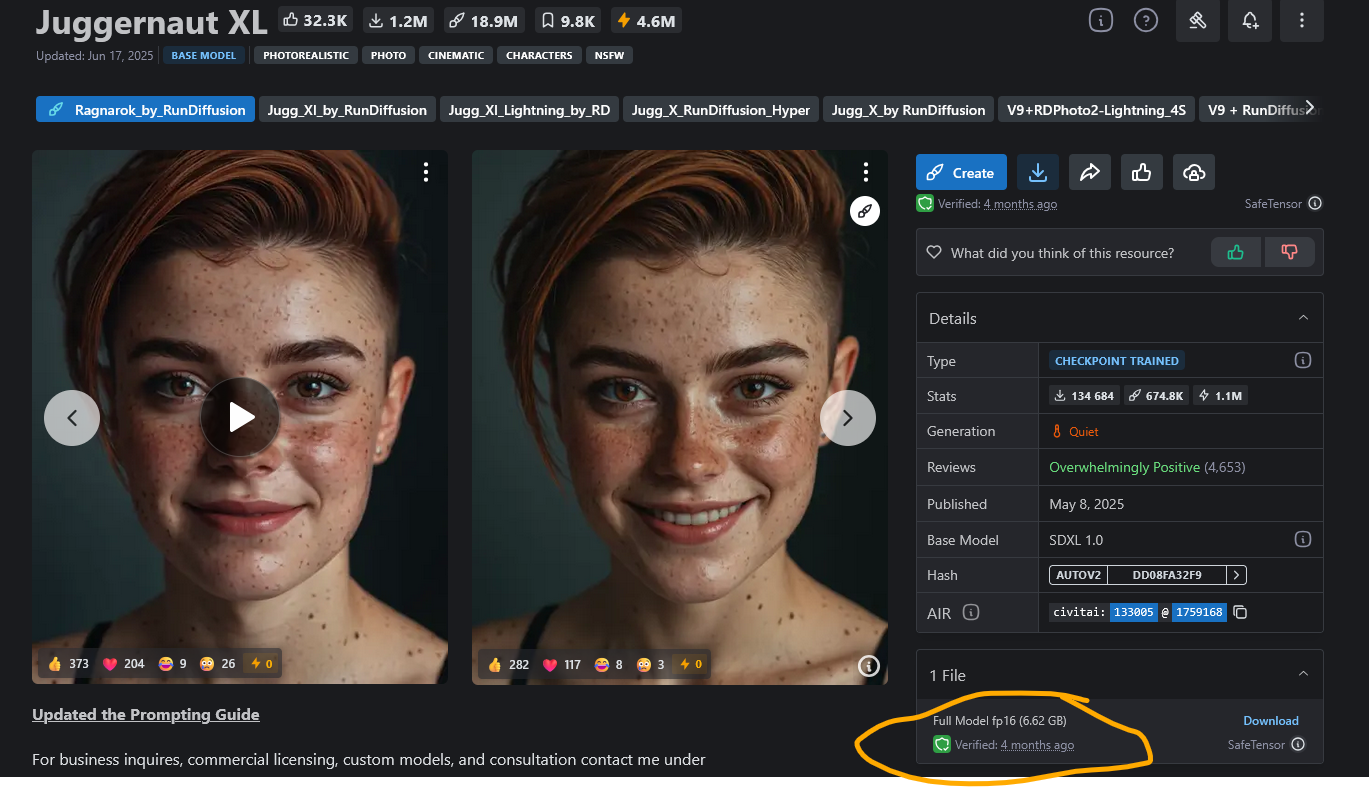Screen dimensions: 1369x787
Task: Click the gavel icon in the header
Action: click(1197, 21)
